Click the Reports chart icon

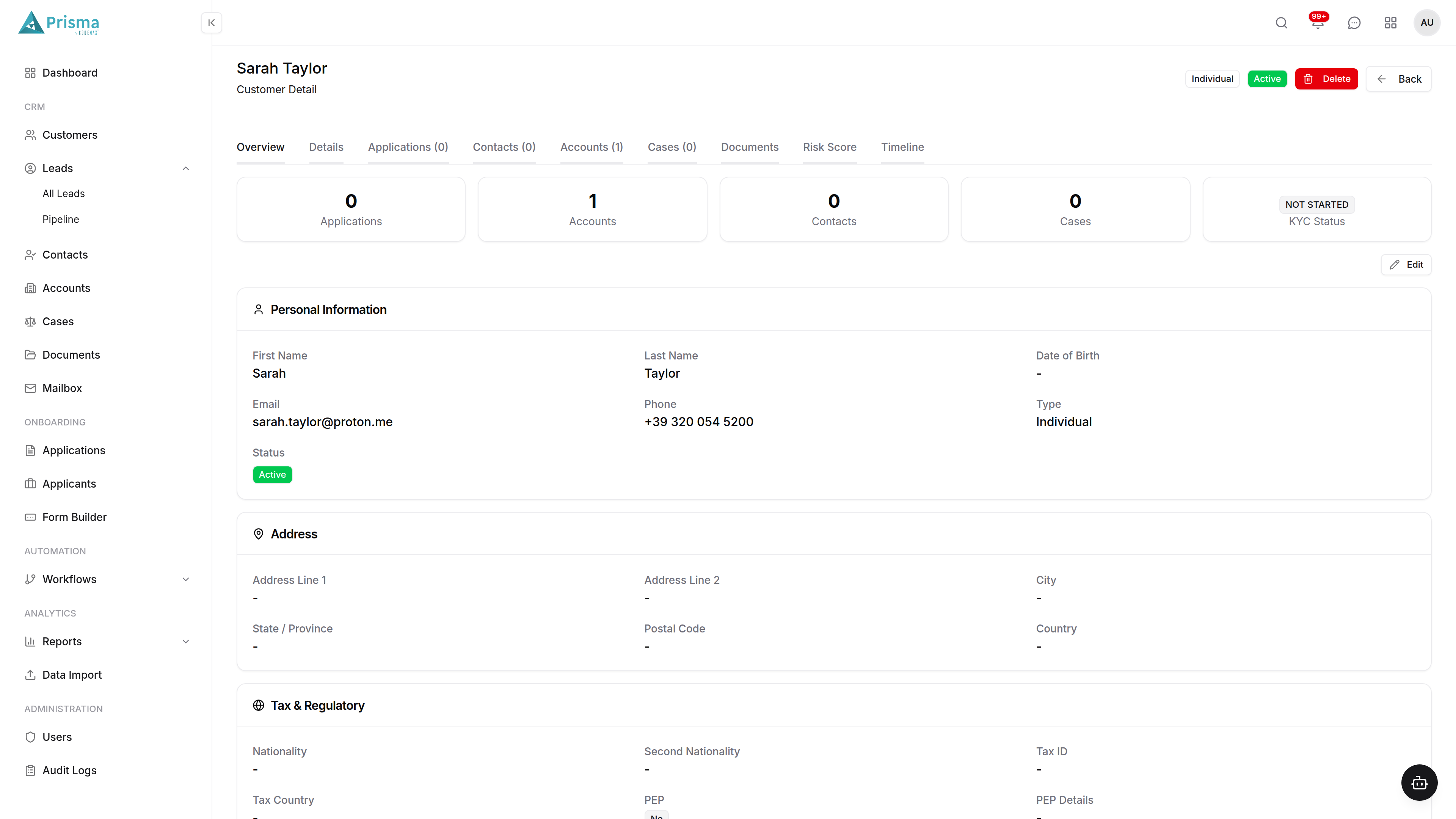[x=30, y=642]
